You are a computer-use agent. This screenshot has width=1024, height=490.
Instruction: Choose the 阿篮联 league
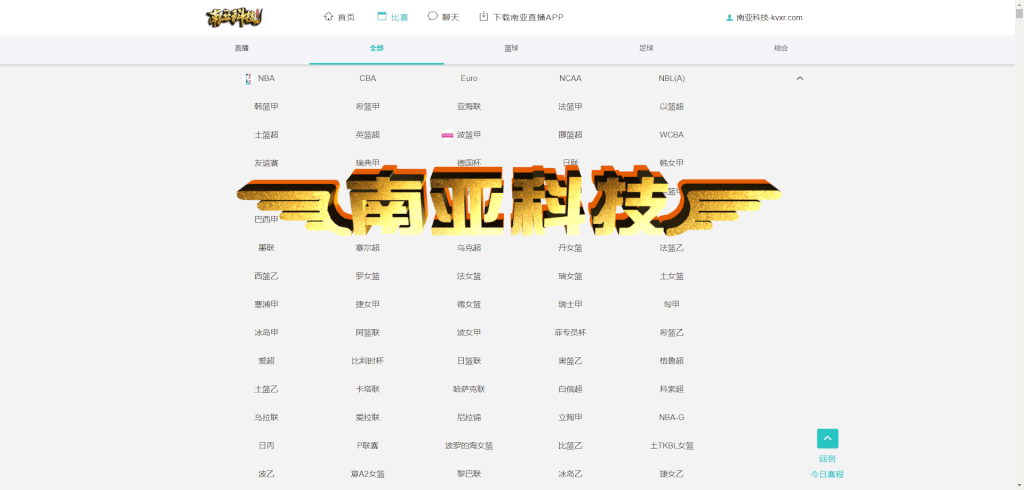[368, 333]
